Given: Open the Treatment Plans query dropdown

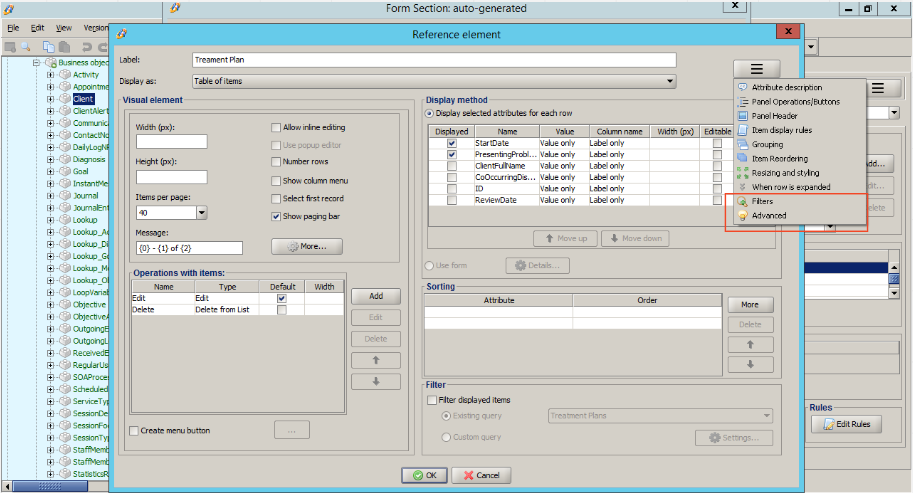Looking at the screenshot, I should click(660, 416).
